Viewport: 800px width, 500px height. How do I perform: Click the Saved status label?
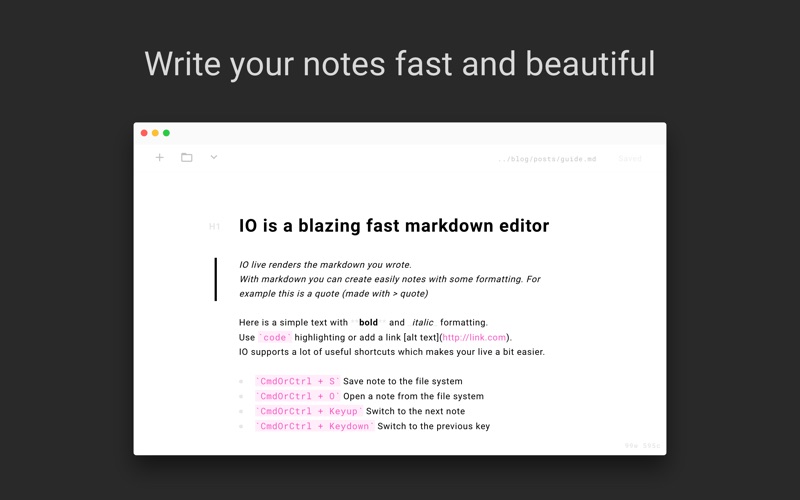(x=630, y=159)
